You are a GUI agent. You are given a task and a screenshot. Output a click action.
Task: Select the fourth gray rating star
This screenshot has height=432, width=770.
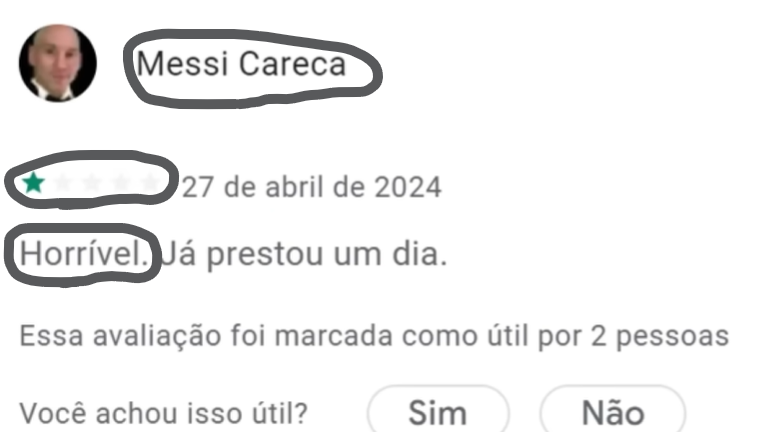click(121, 183)
